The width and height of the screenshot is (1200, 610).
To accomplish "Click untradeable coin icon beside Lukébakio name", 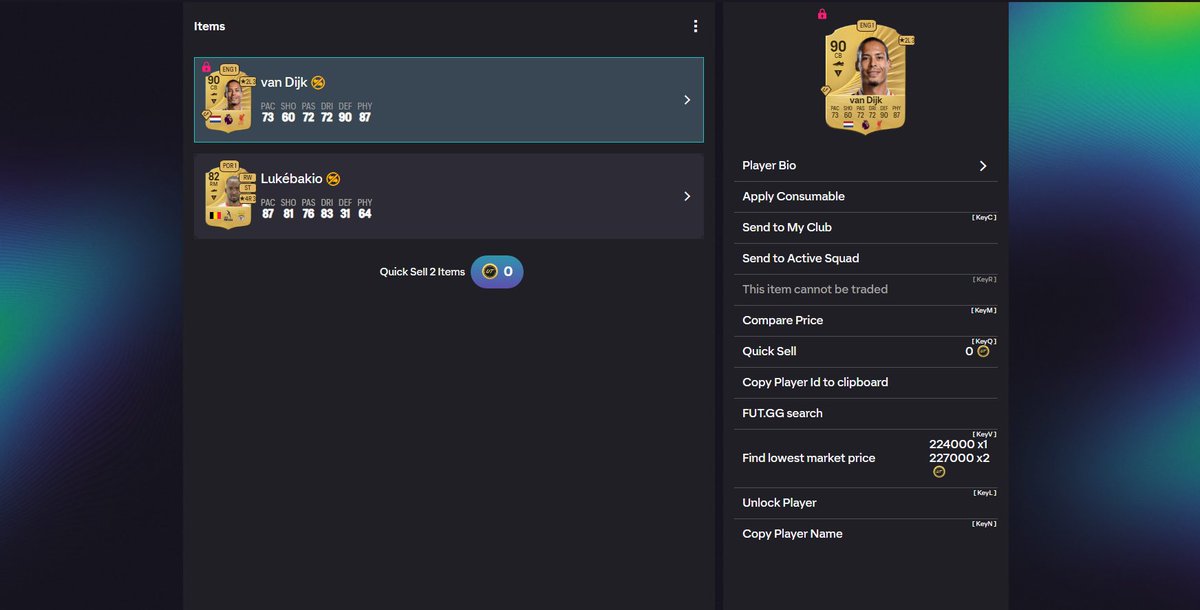I will (x=333, y=178).
